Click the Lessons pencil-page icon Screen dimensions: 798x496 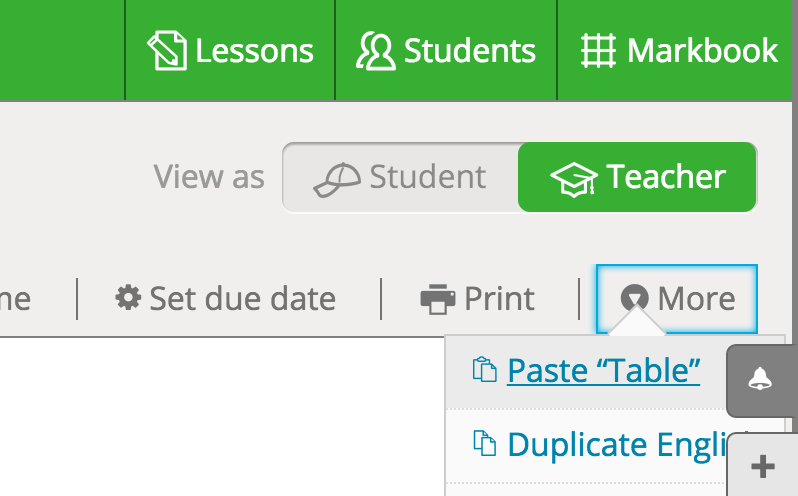167,50
